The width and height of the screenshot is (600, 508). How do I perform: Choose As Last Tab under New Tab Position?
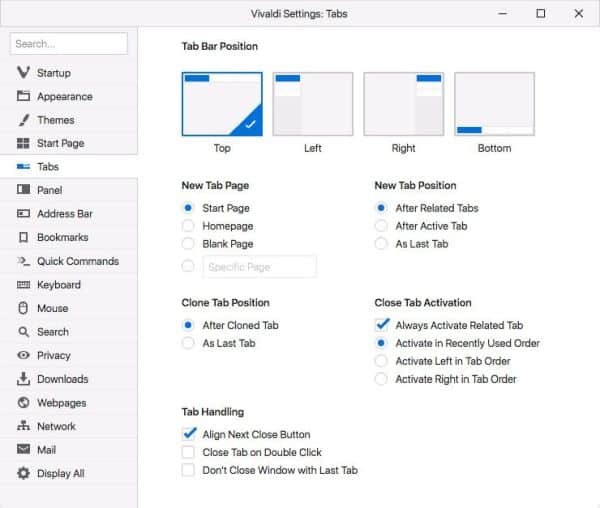pyautogui.click(x=381, y=244)
